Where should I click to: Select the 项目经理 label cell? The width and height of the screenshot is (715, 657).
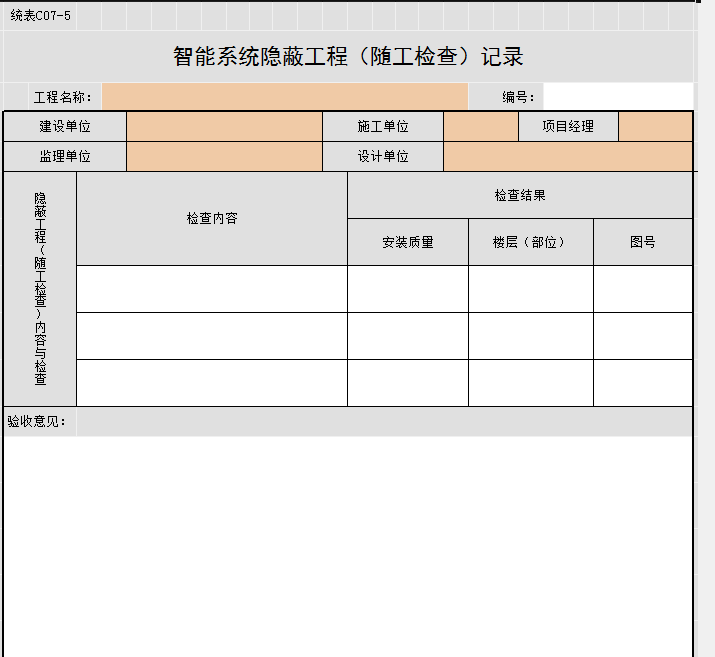tap(568, 127)
